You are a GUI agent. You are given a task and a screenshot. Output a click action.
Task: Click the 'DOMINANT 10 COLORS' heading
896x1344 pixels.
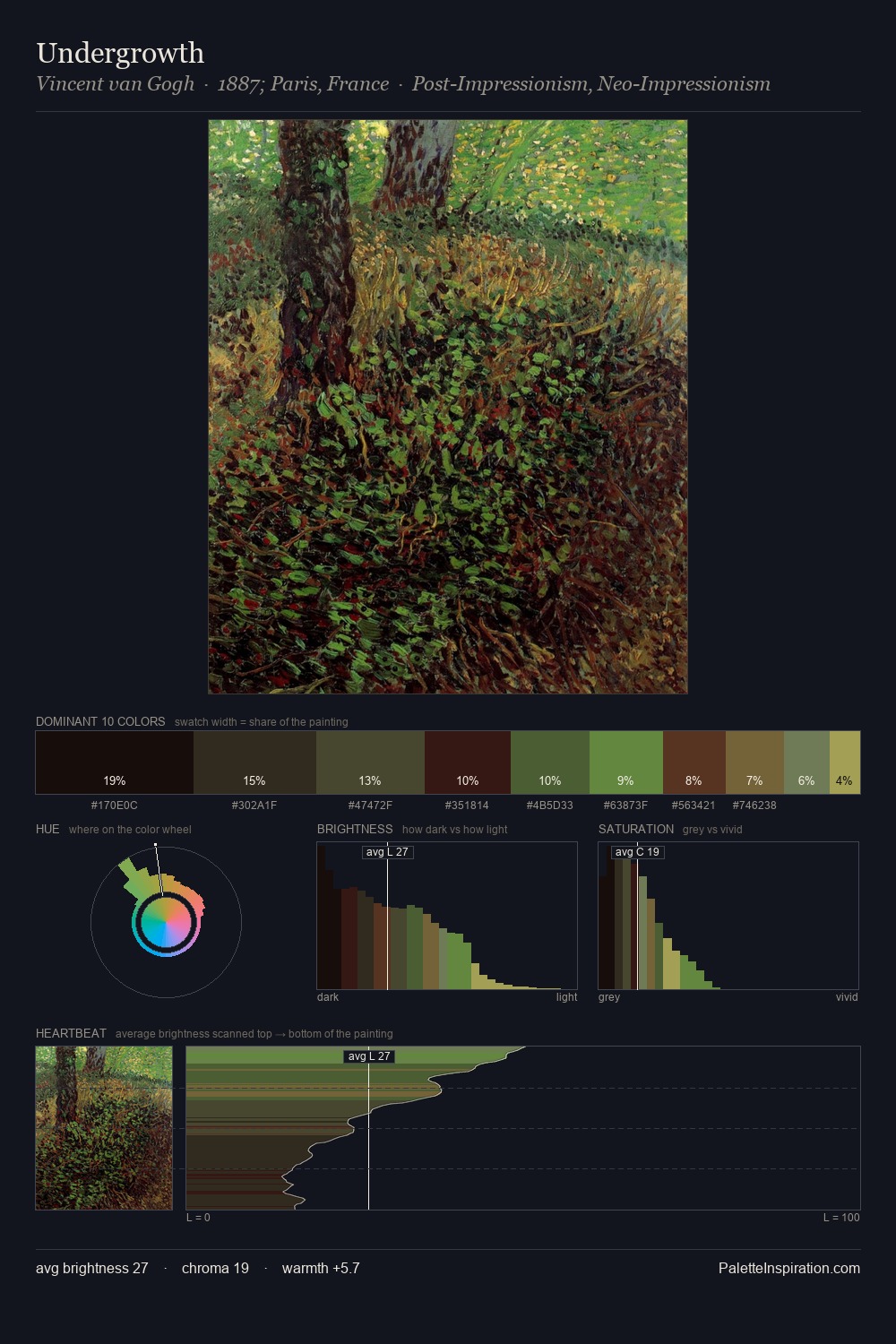(100, 721)
